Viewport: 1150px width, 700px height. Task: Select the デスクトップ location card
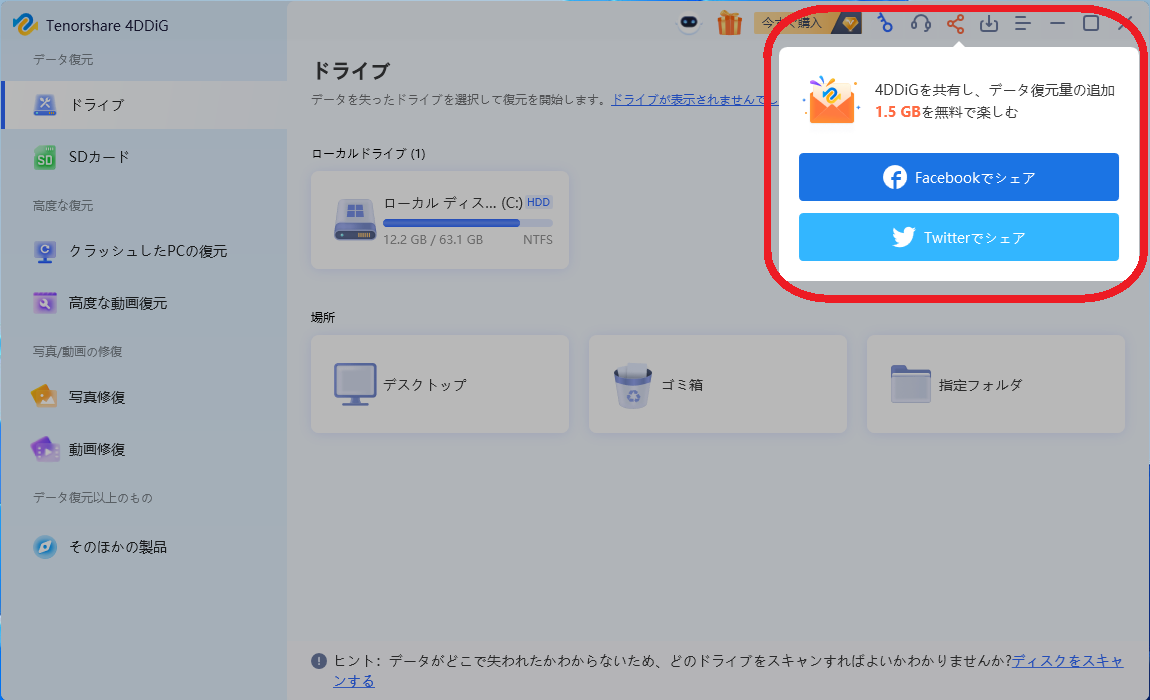(x=439, y=384)
